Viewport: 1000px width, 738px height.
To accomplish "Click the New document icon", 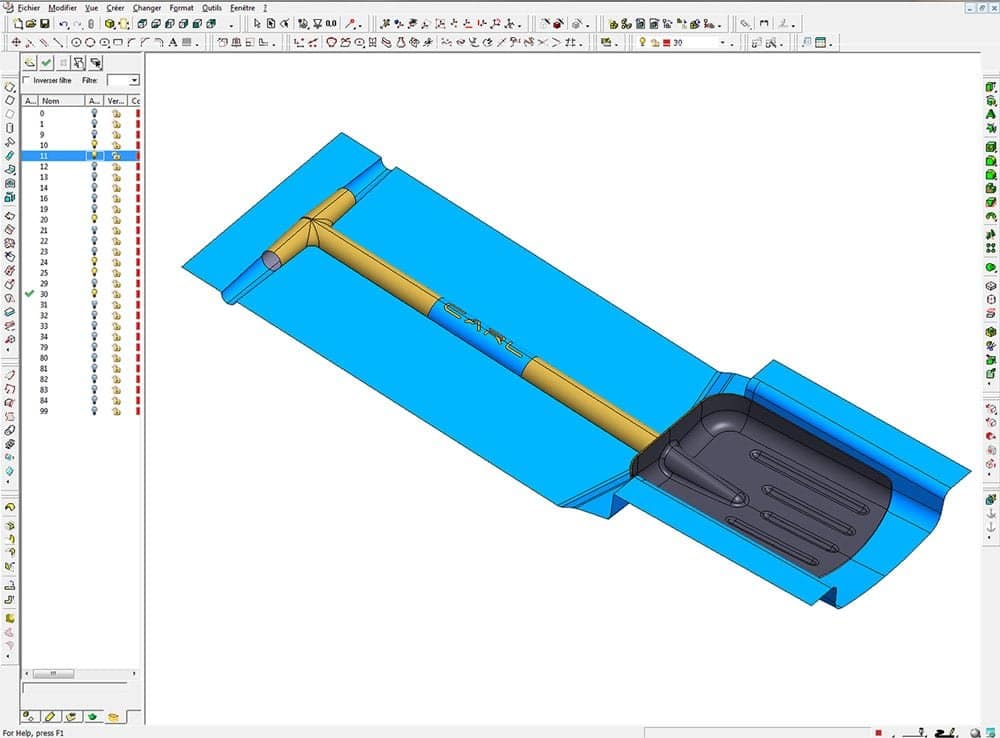I will click(18, 23).
